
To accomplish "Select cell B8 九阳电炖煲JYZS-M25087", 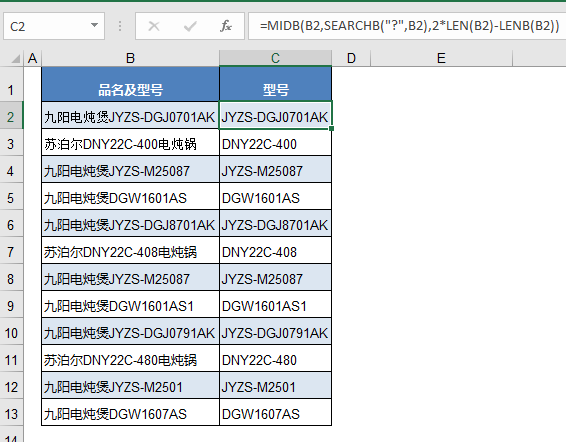I will tap(130, 277).
